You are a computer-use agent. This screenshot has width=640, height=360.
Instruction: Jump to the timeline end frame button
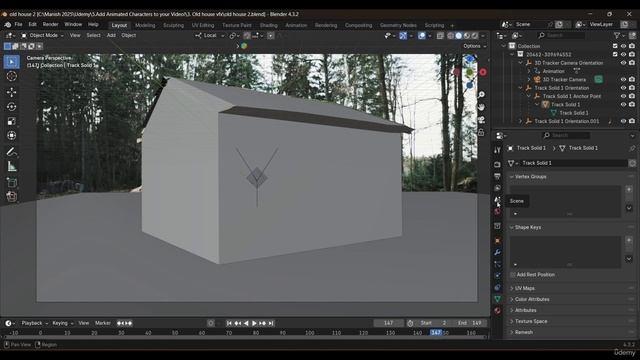271,323
